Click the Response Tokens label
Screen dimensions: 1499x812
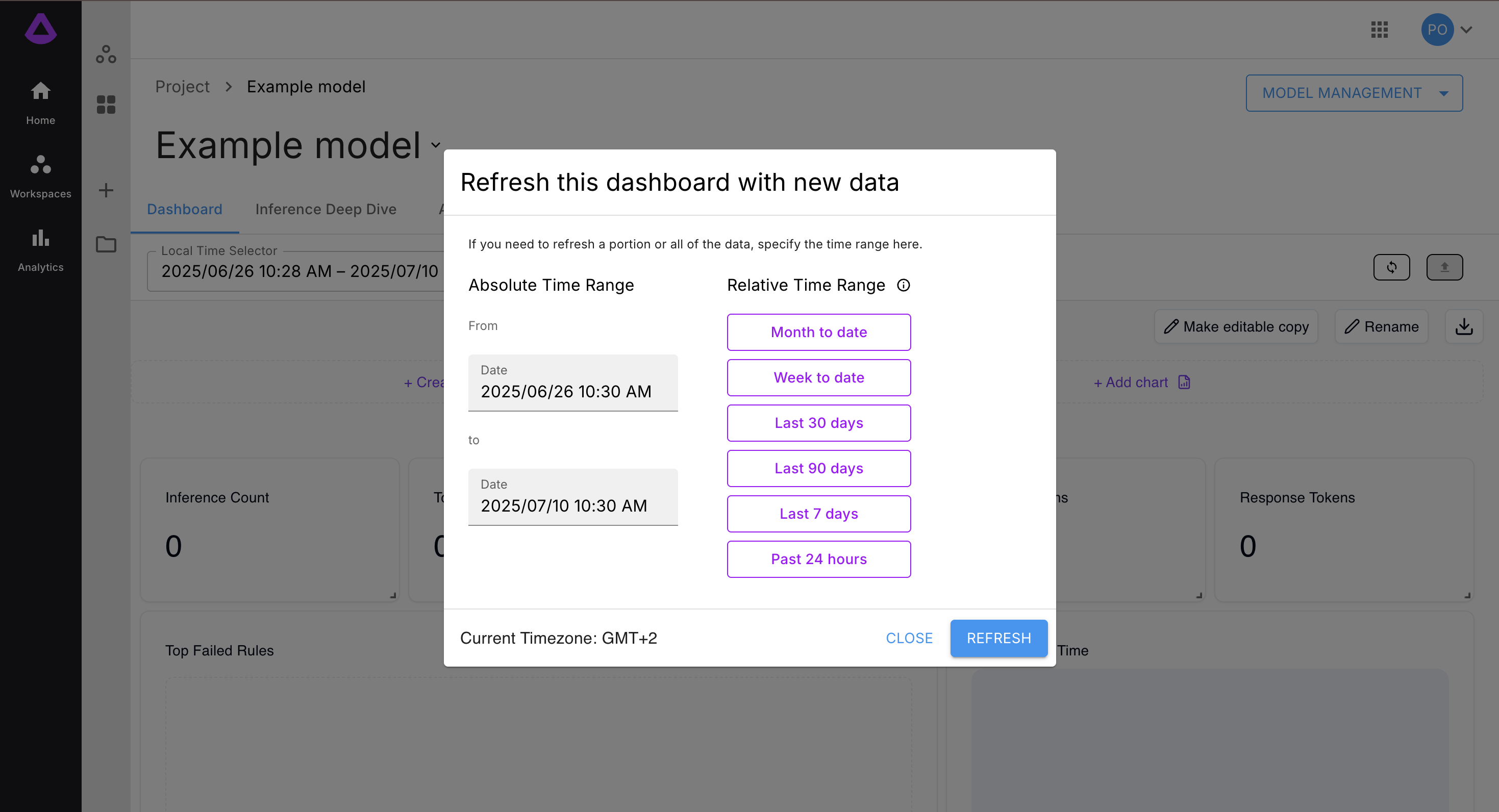tap(1297, 497)
